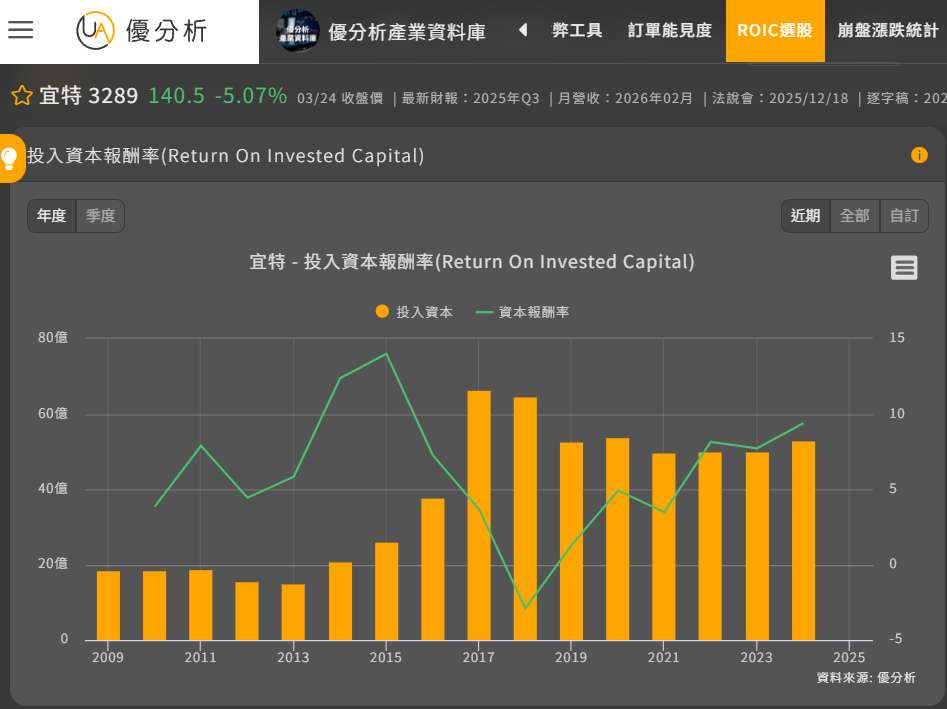Switch chart to 季度 view

100,216
